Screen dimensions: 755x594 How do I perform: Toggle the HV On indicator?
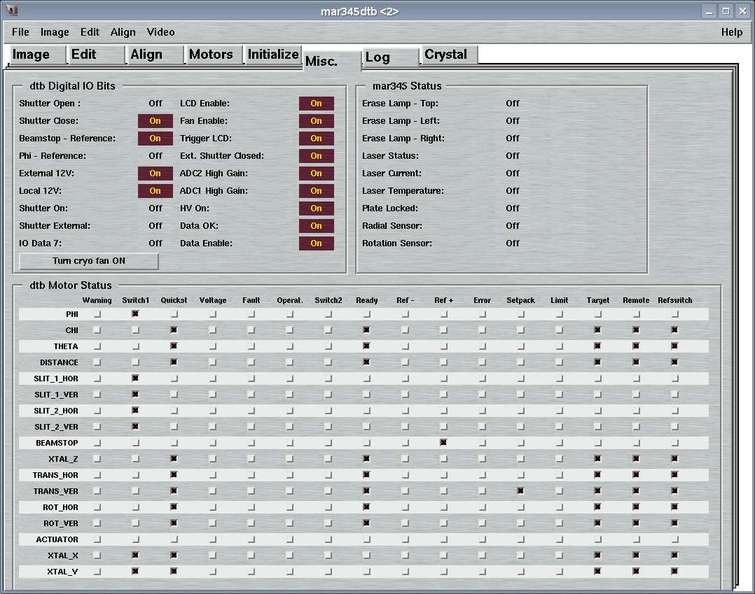click(316, 208)
